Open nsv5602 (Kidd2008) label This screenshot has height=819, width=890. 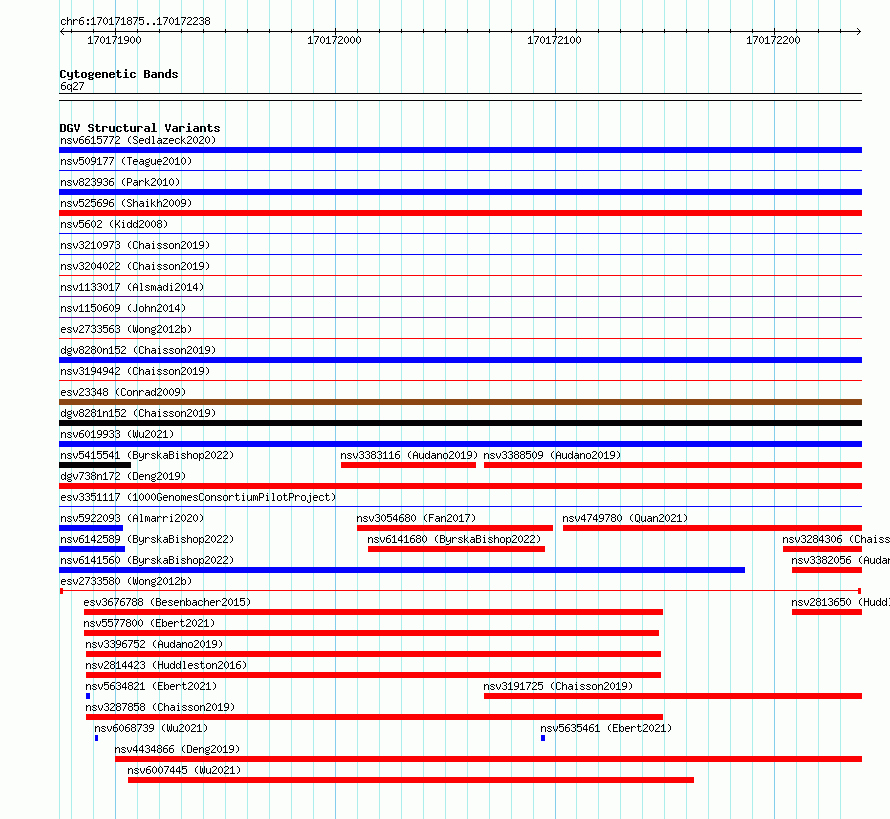pyautogui.click(x=114, y=224)
